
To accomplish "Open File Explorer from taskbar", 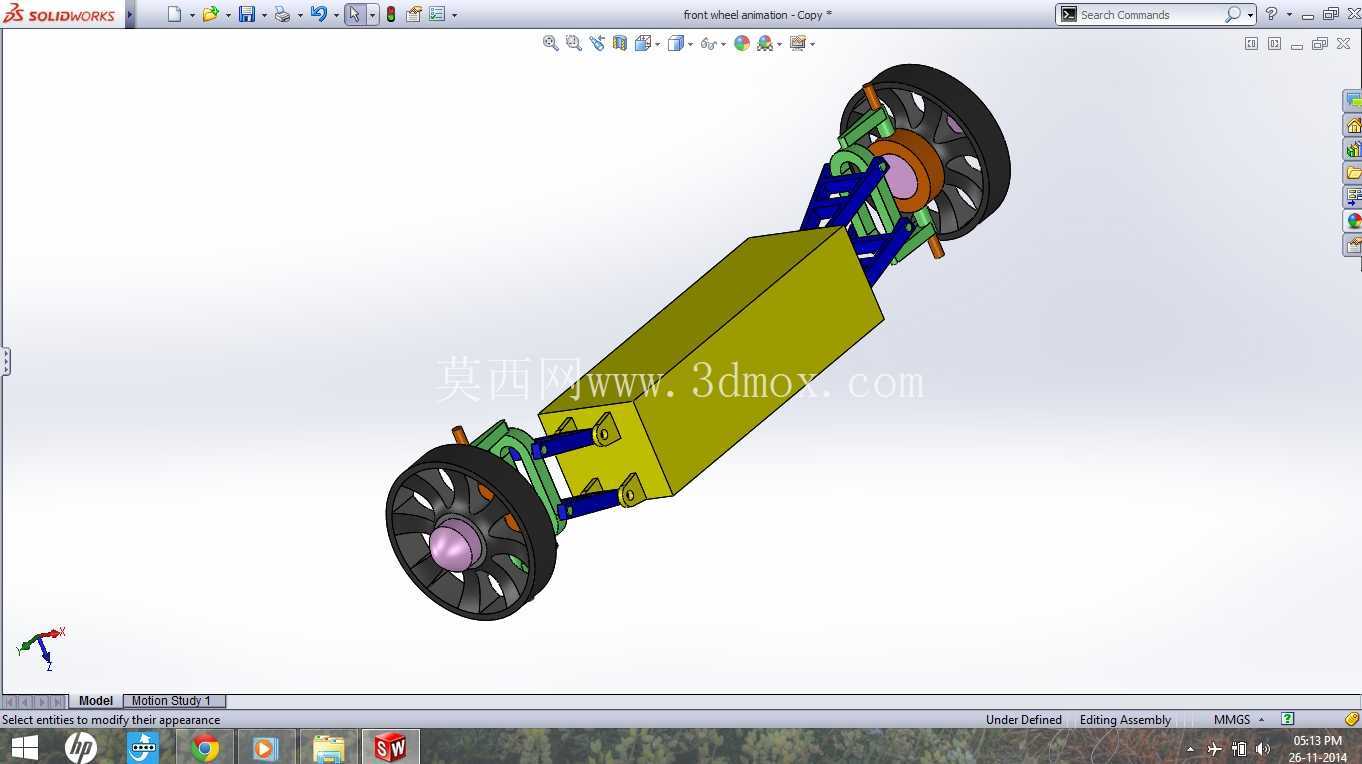I will point(328,748).
